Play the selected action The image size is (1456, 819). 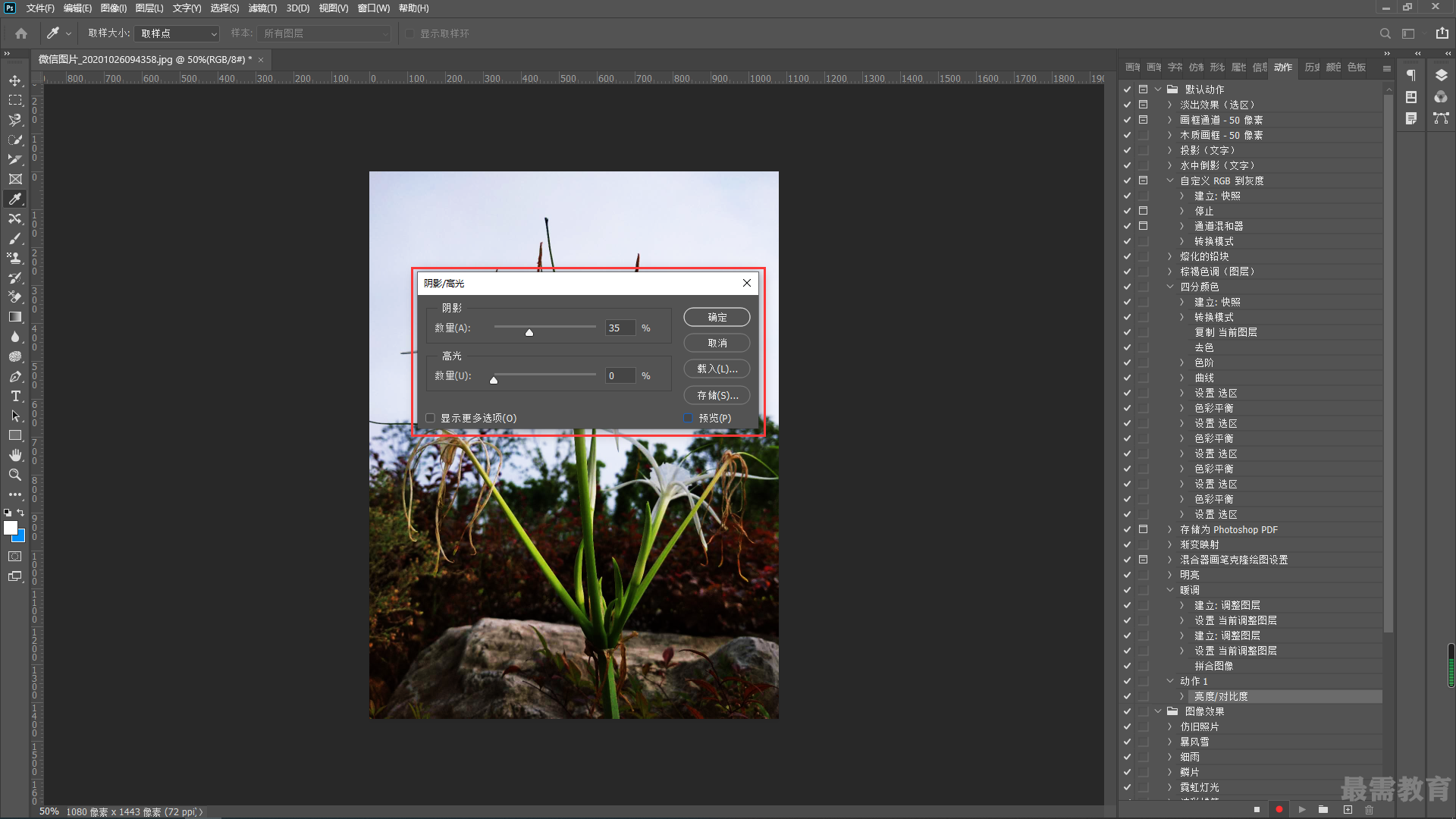tap(1302, 810)
